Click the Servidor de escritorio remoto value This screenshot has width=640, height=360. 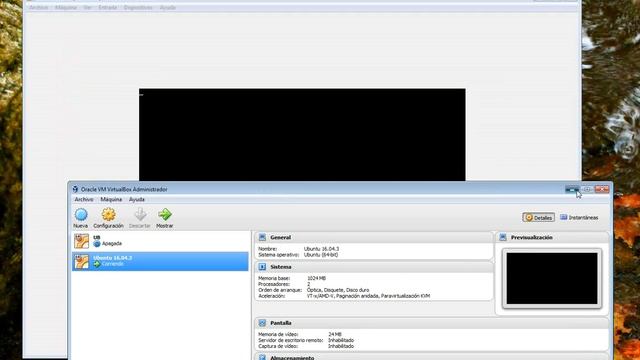pyautogui.click(x=341, y=340)
